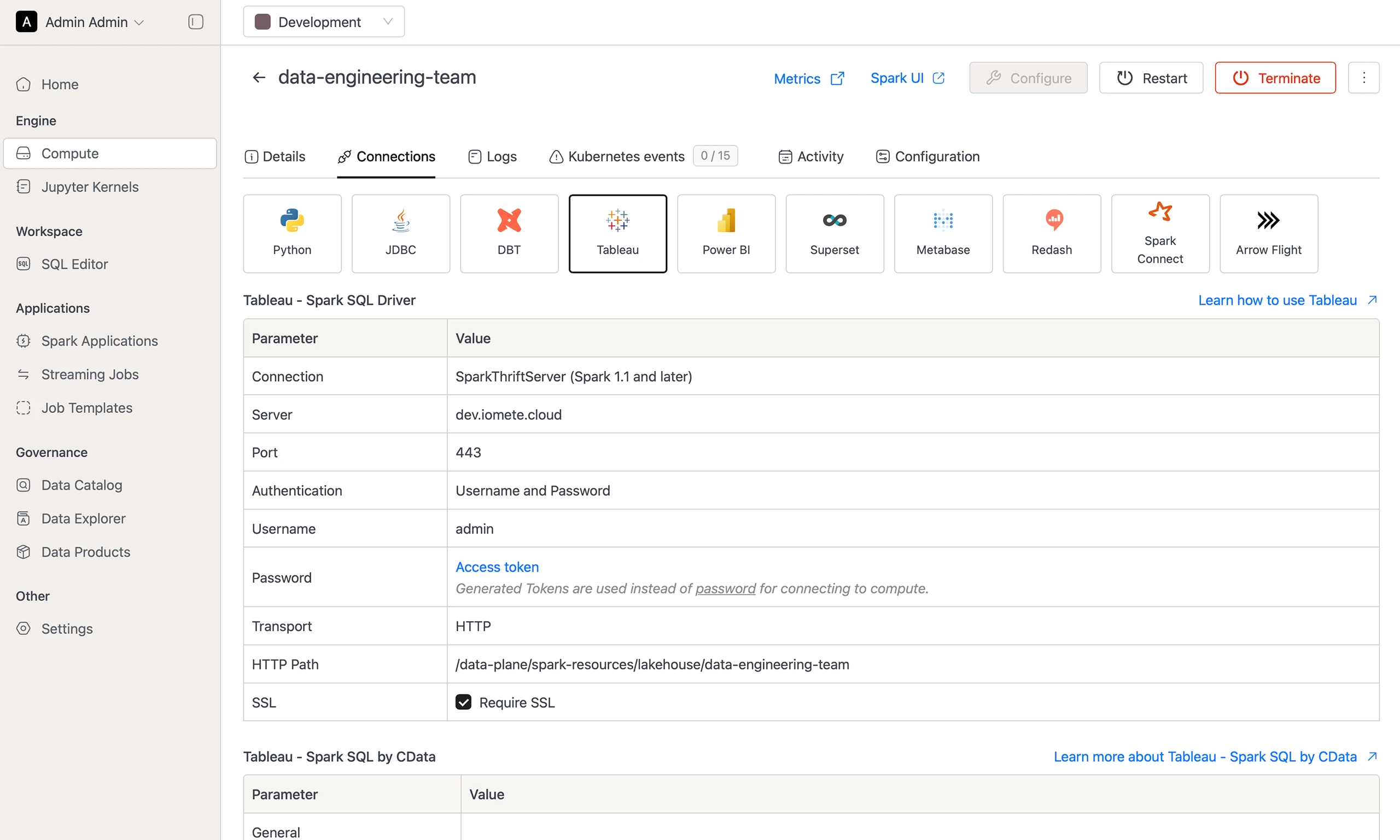The height and width of the screenshot is (840, 1400).
Task: Select the JDBC connection card
Action: tap(401, 233)
